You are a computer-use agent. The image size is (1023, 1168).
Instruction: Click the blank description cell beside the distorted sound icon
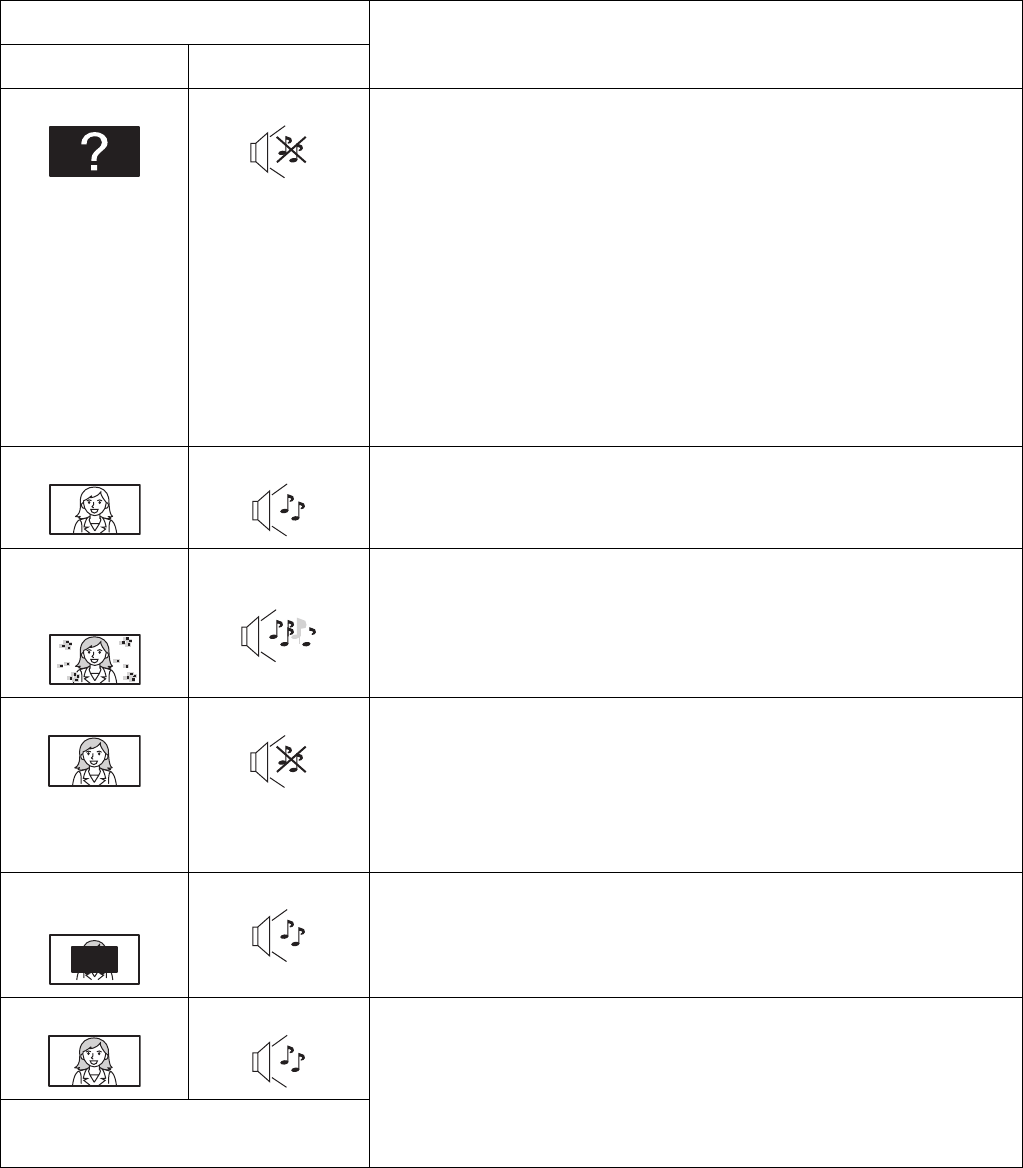pos(694,622)
